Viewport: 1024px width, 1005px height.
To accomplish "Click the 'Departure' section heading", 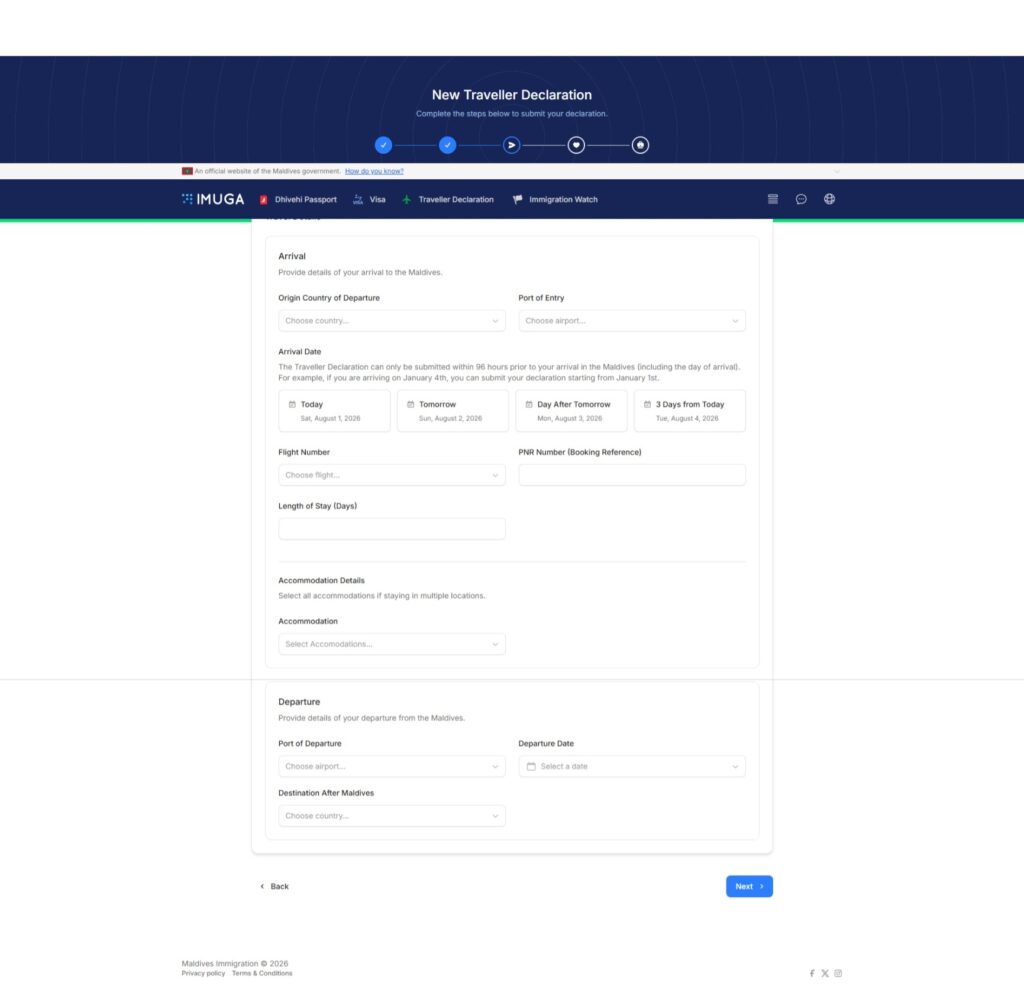I will [299, 702].
